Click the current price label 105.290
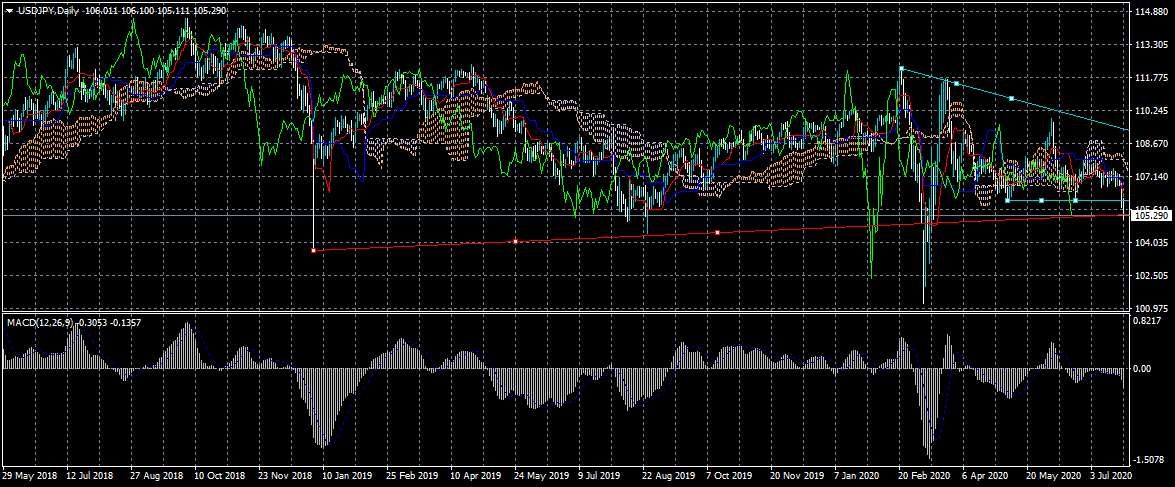The width and height of the screenshot is (1175, 487). tap(1153, 216)
